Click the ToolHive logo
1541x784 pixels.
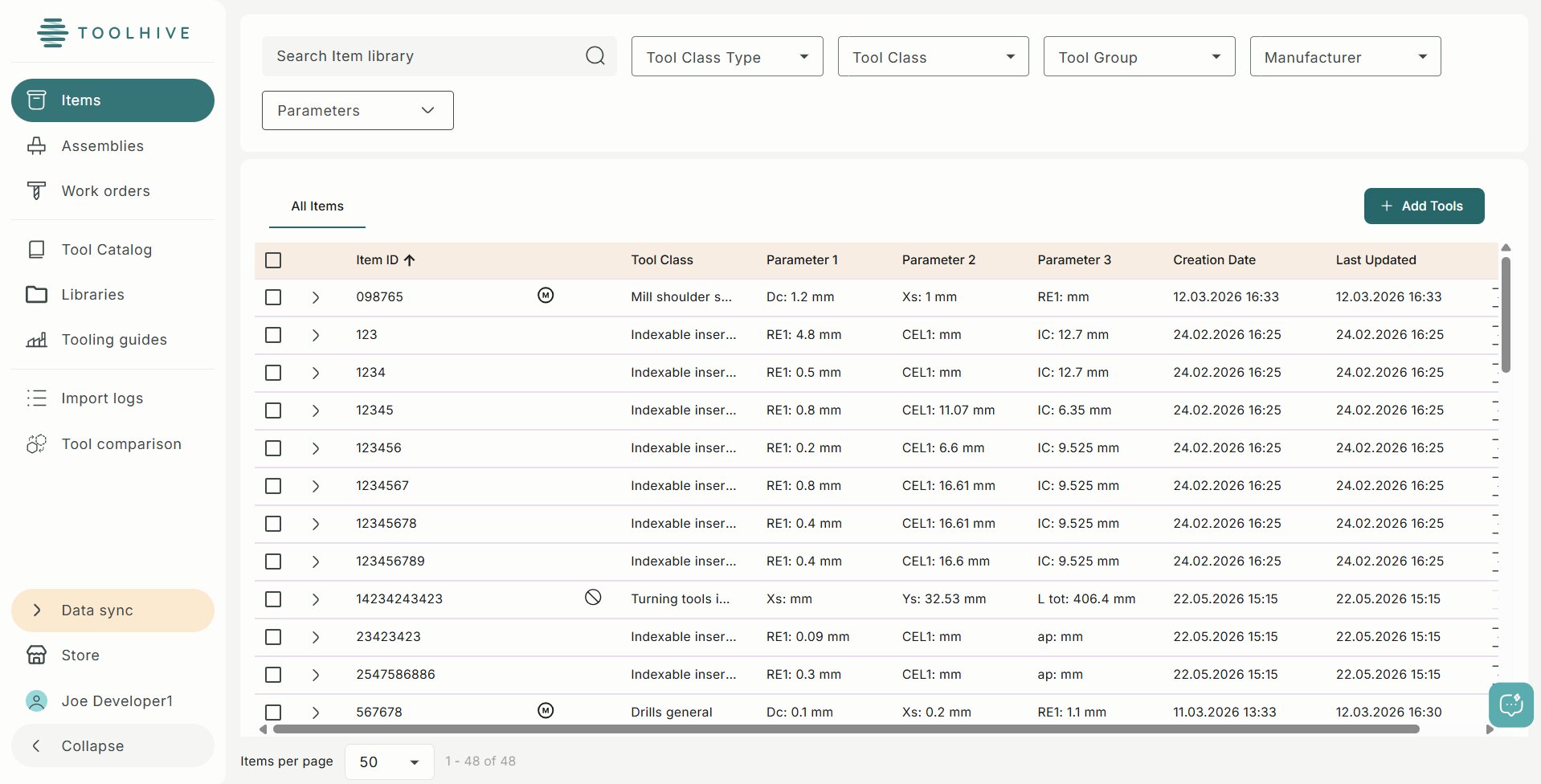[x=113, y=33]
